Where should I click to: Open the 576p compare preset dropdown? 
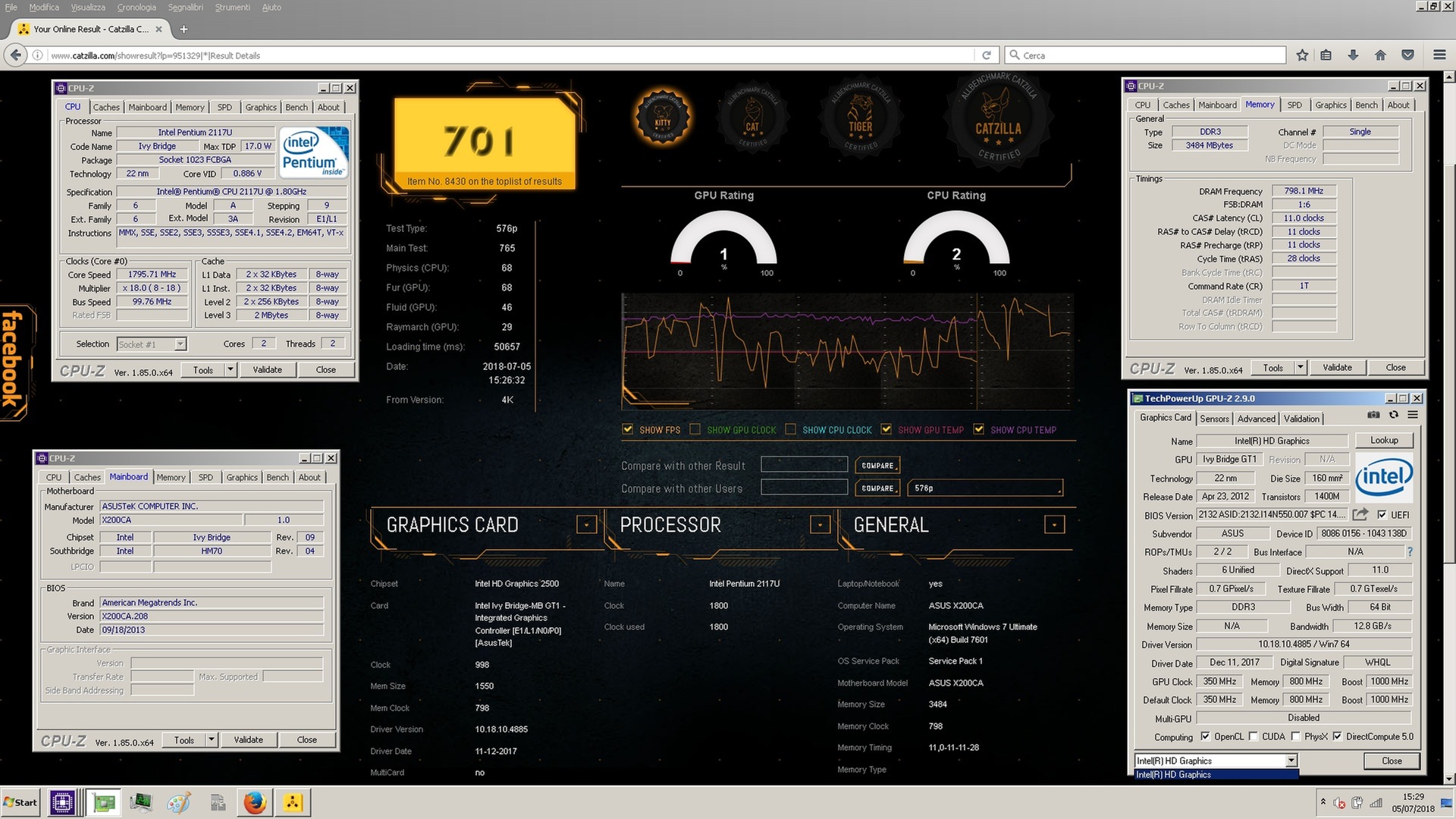(986, 488)
